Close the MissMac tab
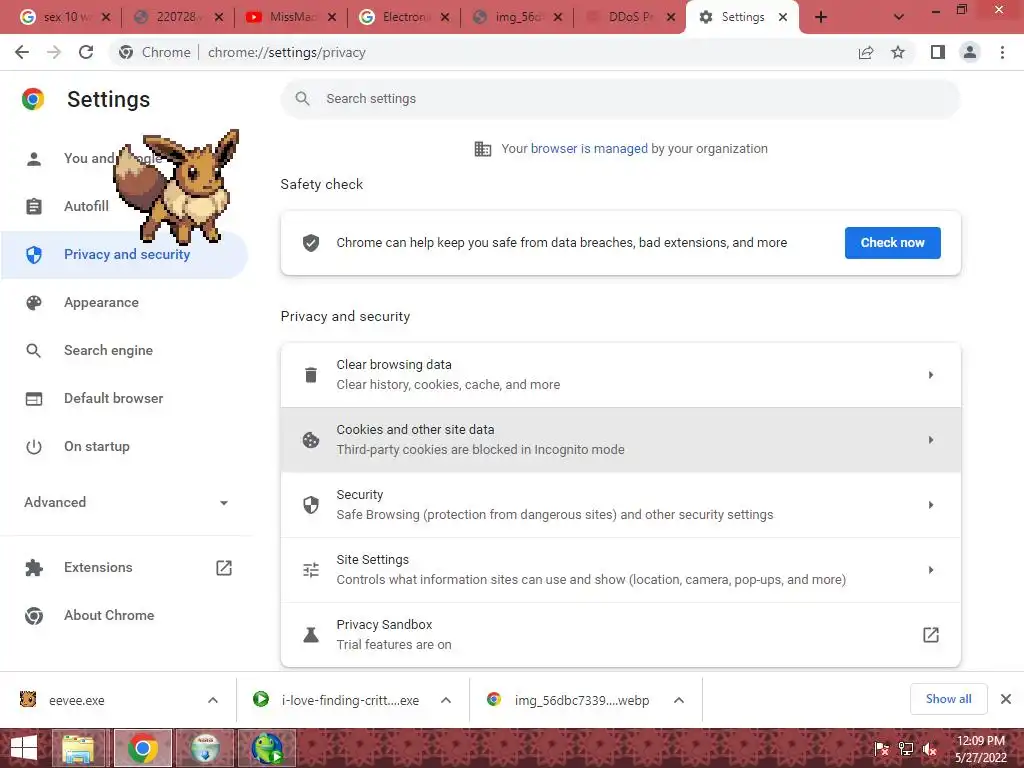 coord(332,18)
